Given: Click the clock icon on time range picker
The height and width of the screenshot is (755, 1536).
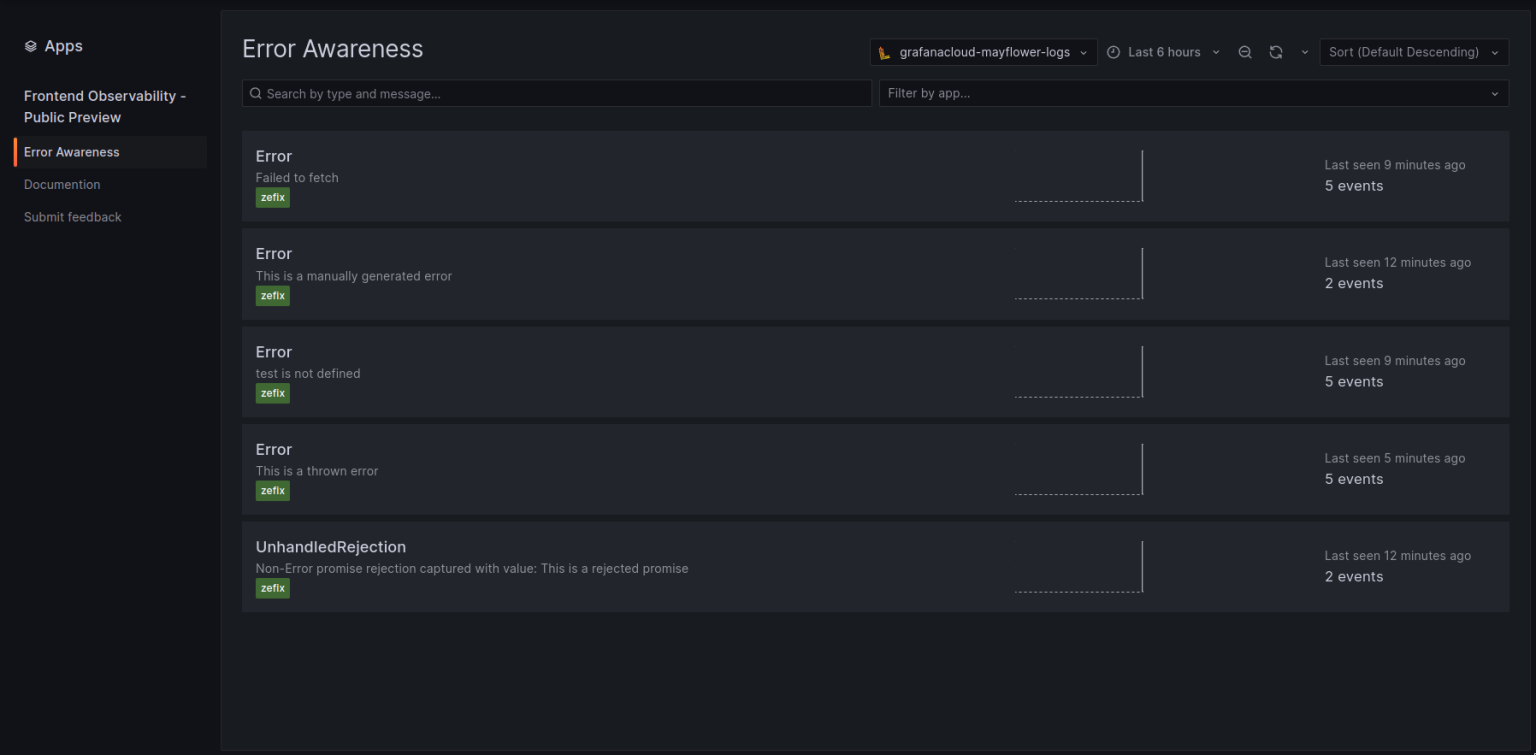Looking at the screenshot, I should click(x=1113, y=51).
